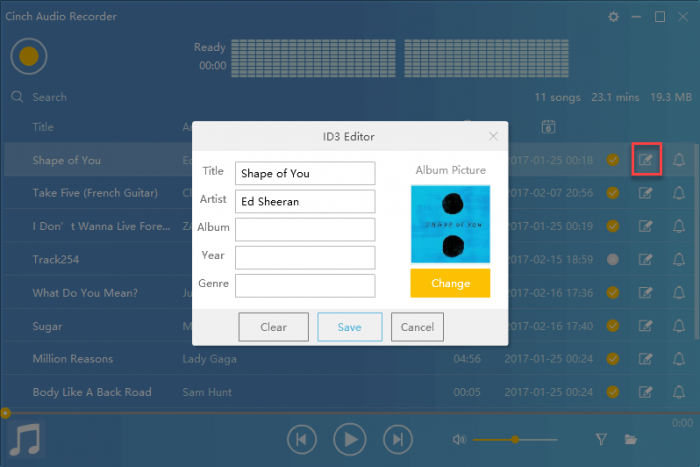Click the song list vertical scrollbar
Image resolution: width=700 pixels, height=467 pixels.
[x=697, y=241]
